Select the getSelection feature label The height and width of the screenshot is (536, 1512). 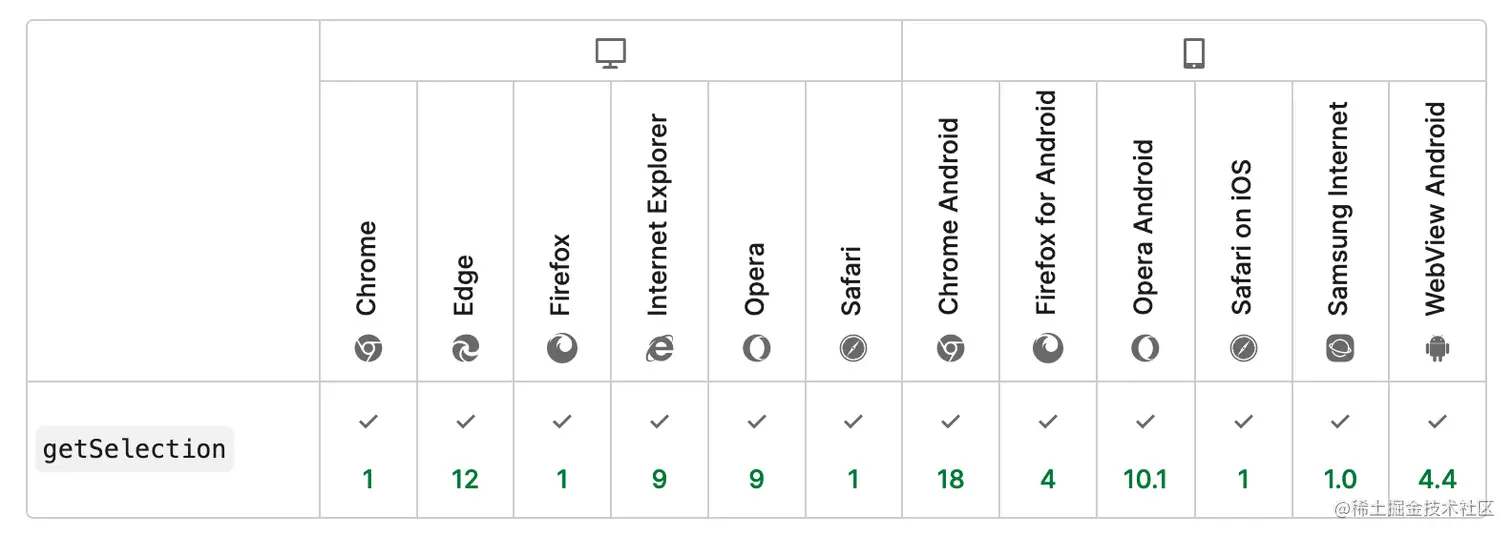134,449
